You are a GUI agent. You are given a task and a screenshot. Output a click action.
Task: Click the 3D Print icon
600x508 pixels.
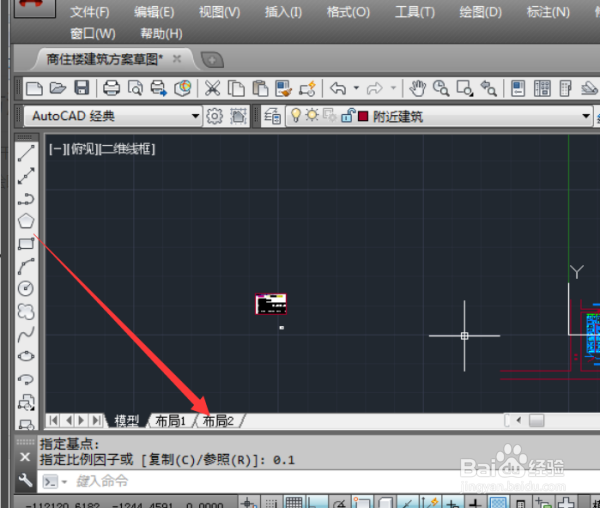point(183,88)
